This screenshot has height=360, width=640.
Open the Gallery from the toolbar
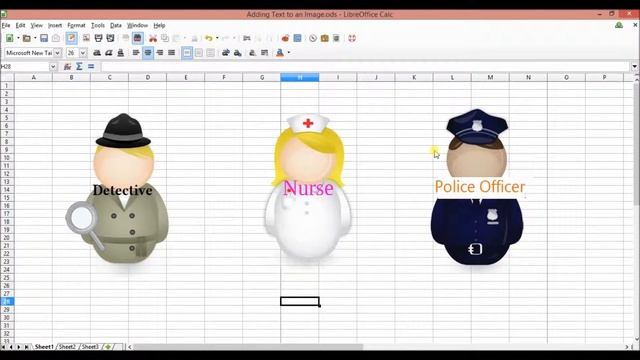[x=324, y=38]
